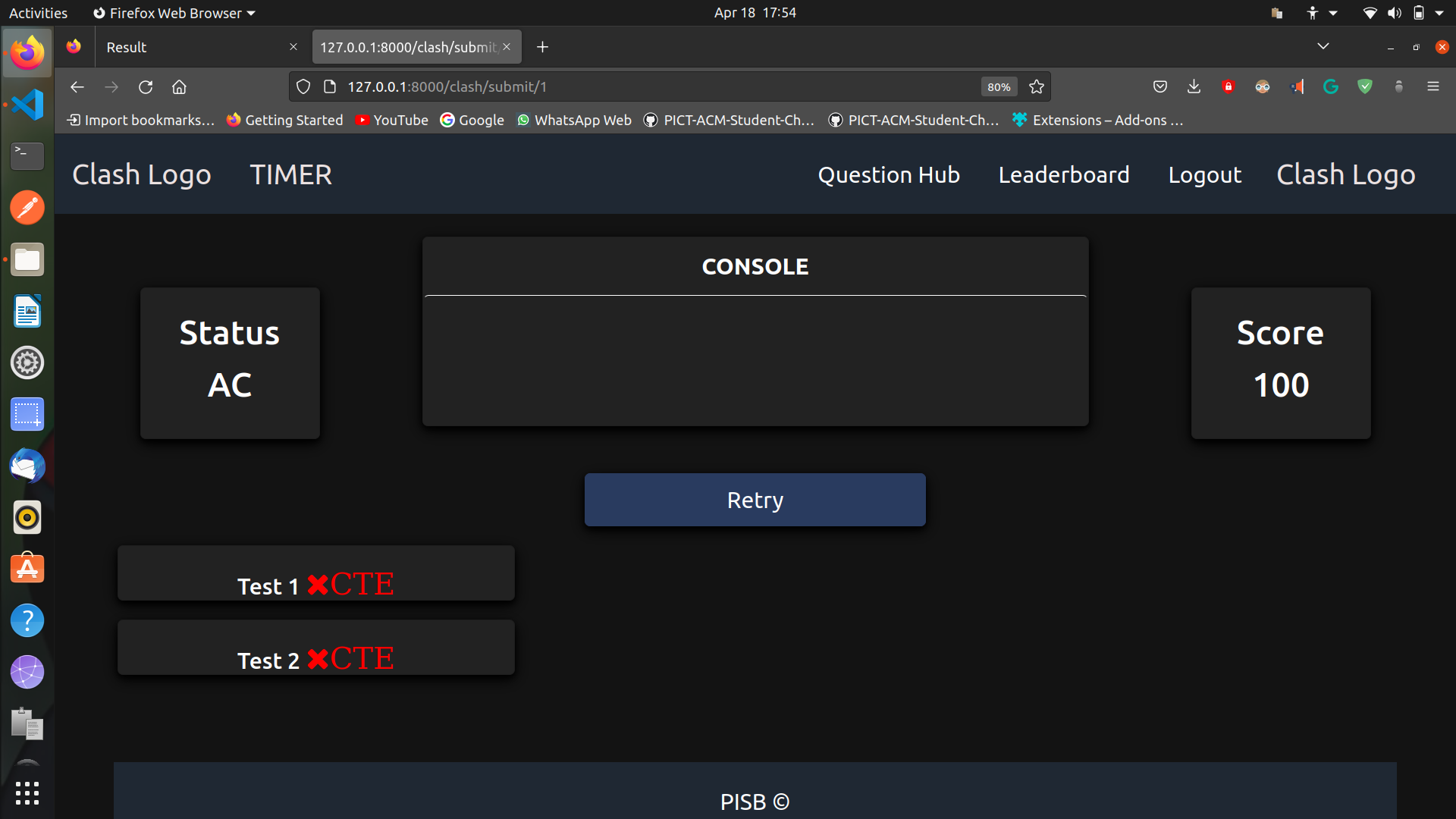Open Firefox from the Ubuntu dock
This screenshot has height=819, width=1456.
click(27, 52)
